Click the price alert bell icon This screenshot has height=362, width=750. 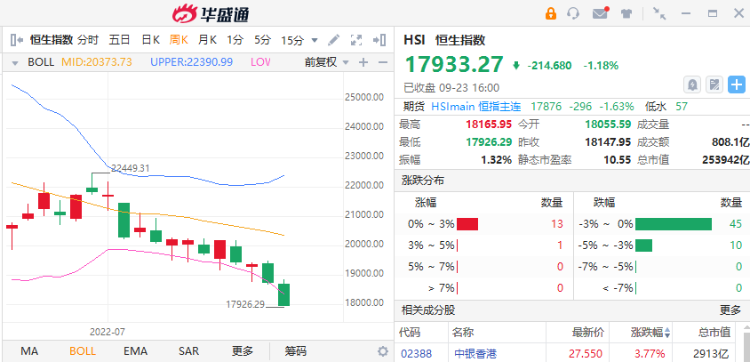tap(692, 86)
